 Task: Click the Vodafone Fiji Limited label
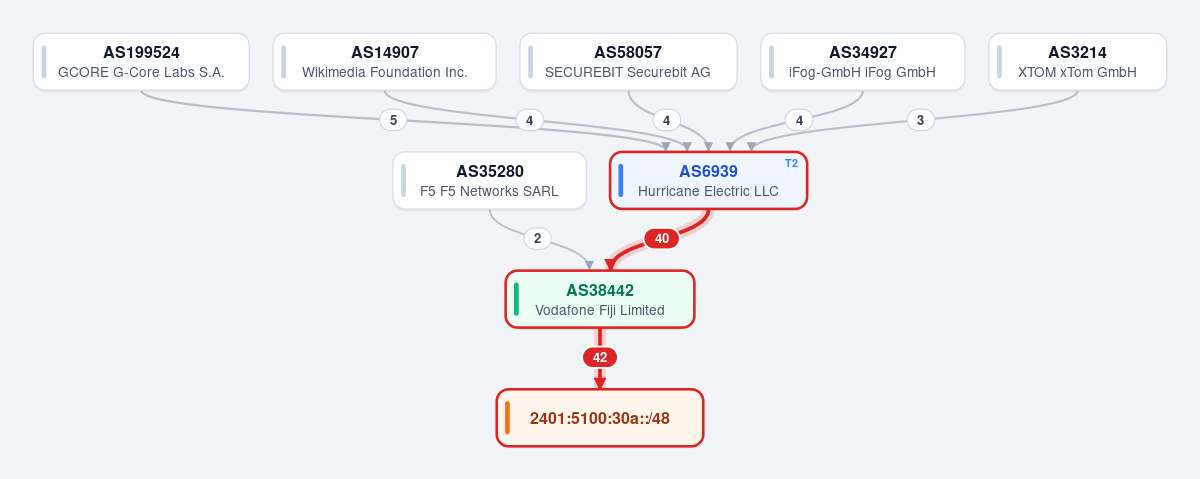[x=600, y=310]
